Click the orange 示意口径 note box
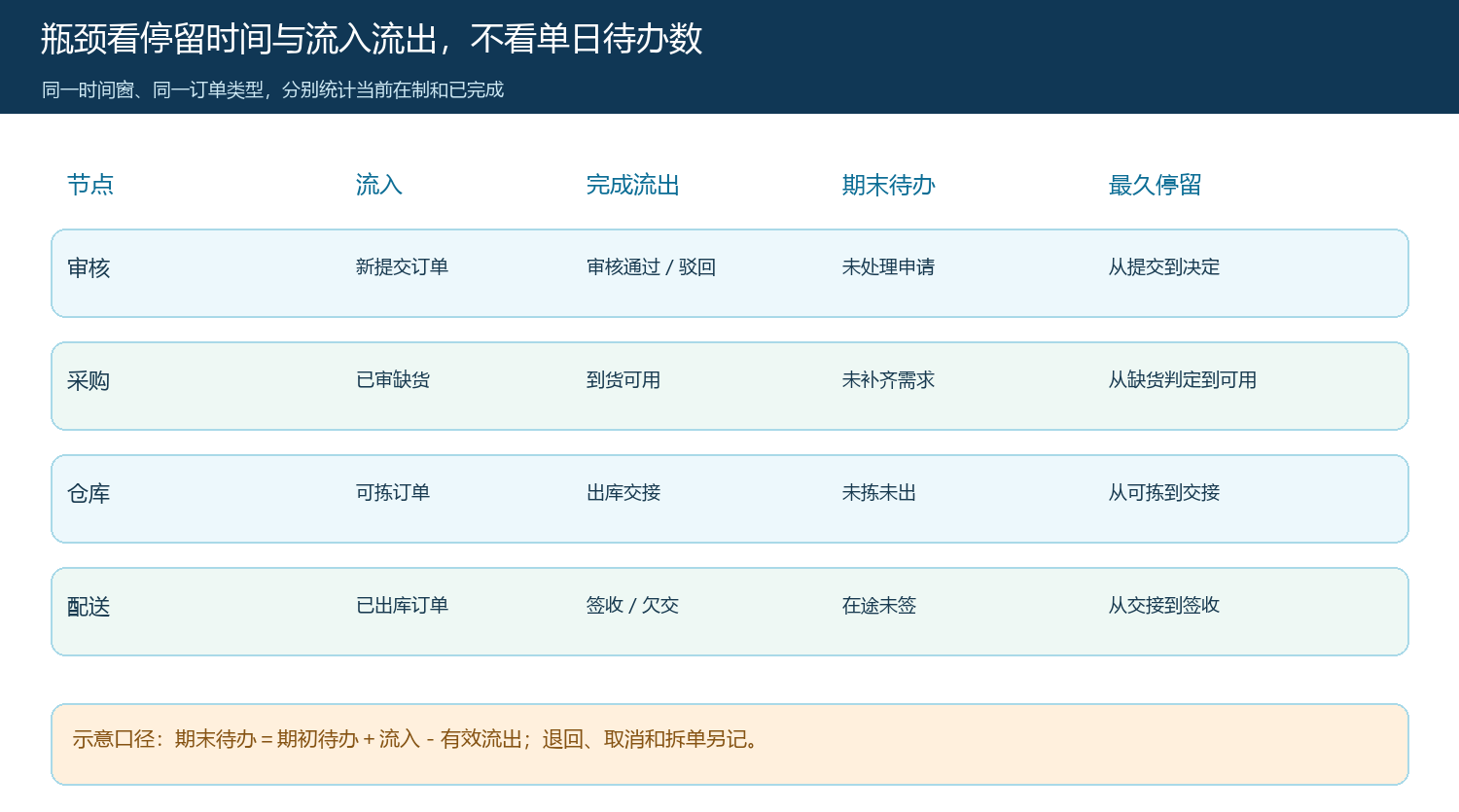This screenshot has height=812, width=1459. pos(729,744)
